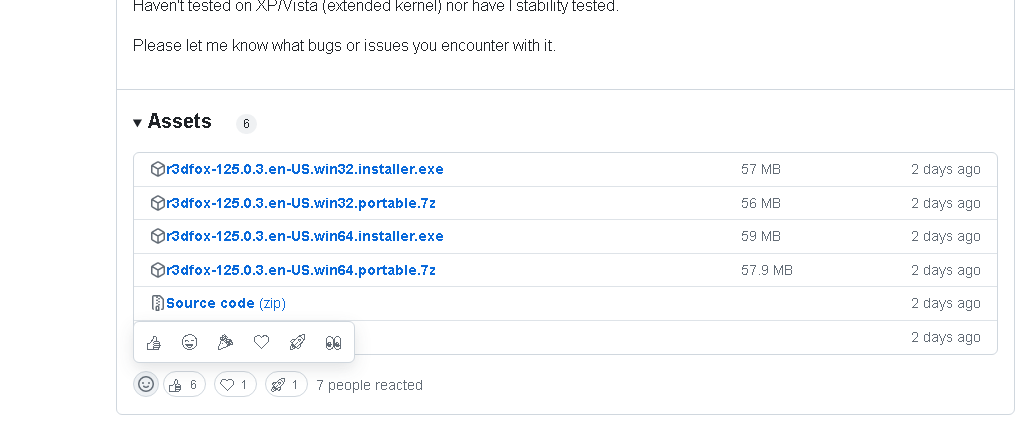Toggle the heart reaction showing 1
1034x443 pixels.
[235, 384]
